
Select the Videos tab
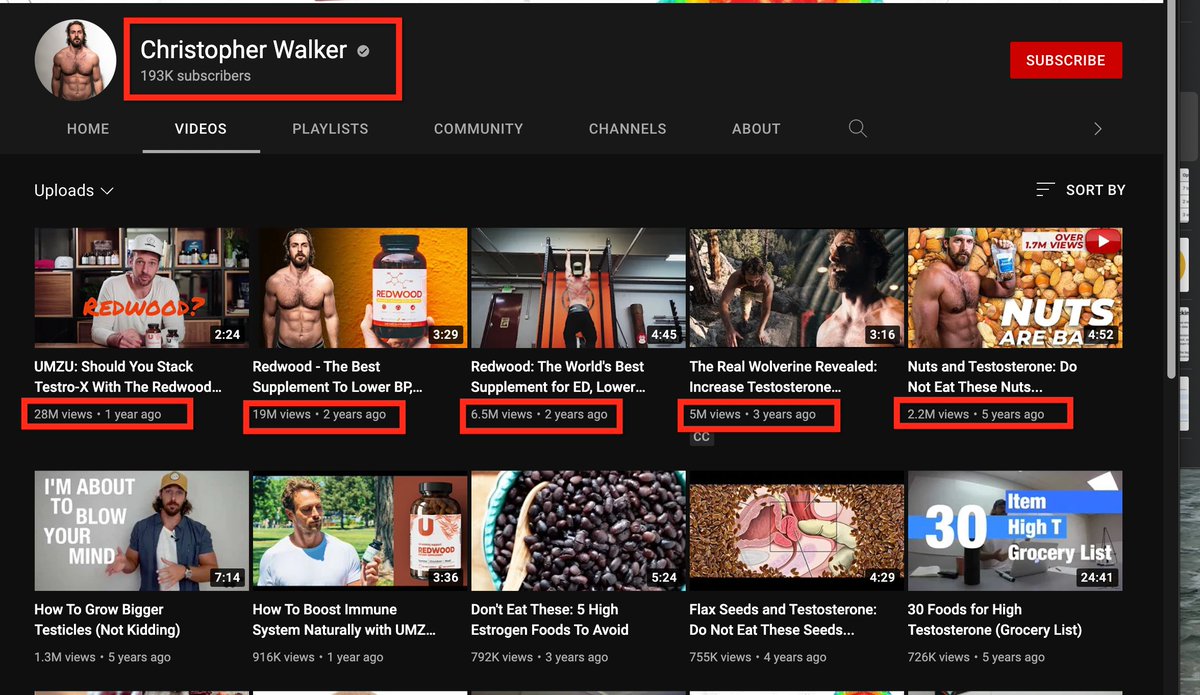(x=201, y=129)
